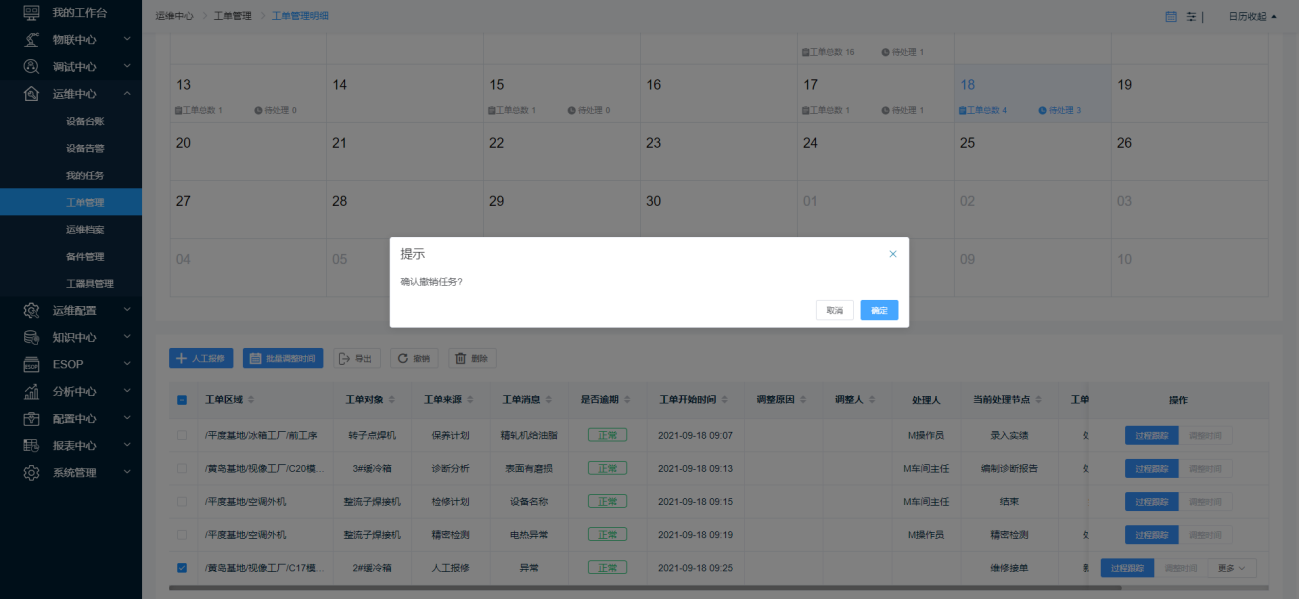Click 取消 in the prompt dialog
Viewport: 1299px width, 599px height.
(834, 311)
